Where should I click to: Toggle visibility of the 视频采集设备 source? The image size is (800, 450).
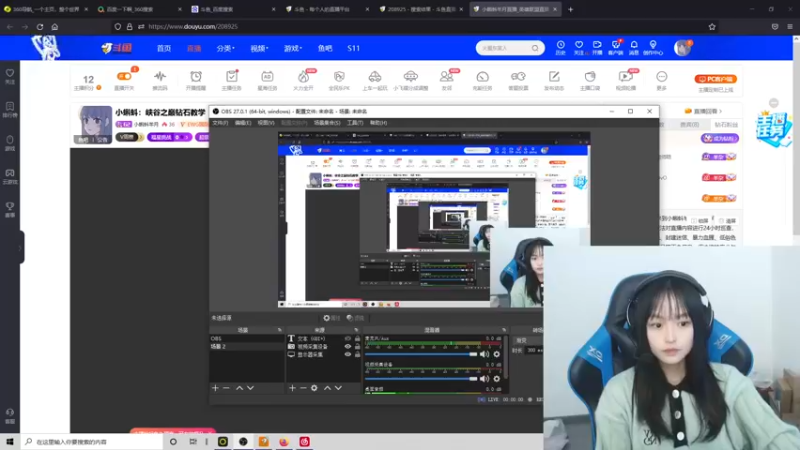[348, 346]
